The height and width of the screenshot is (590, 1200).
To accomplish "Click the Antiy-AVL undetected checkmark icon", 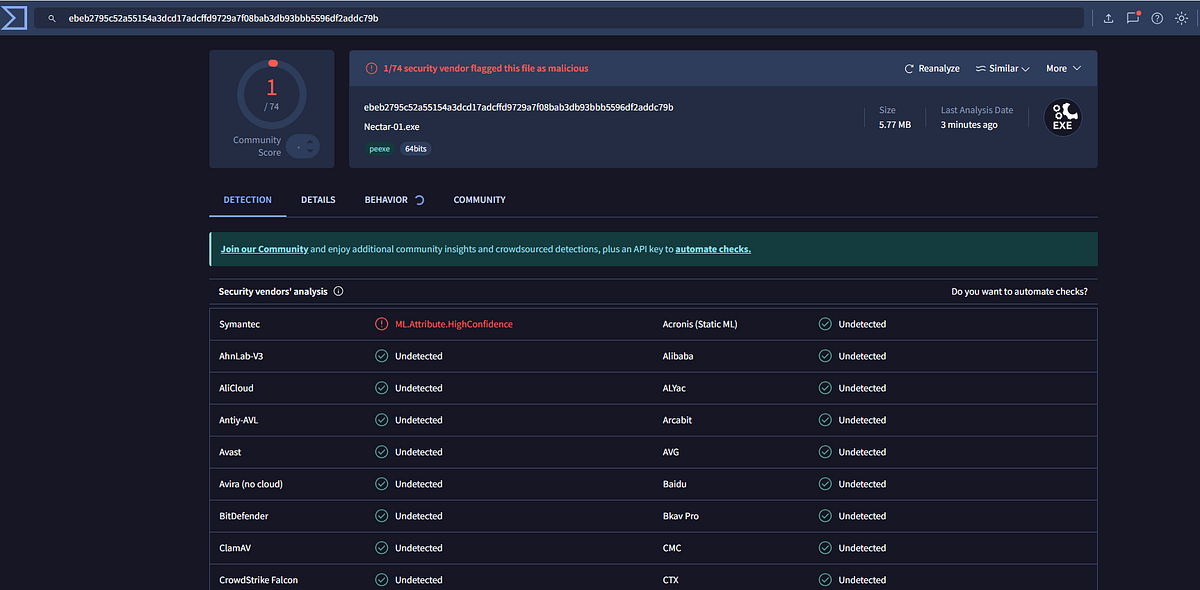I will point(381,420).
